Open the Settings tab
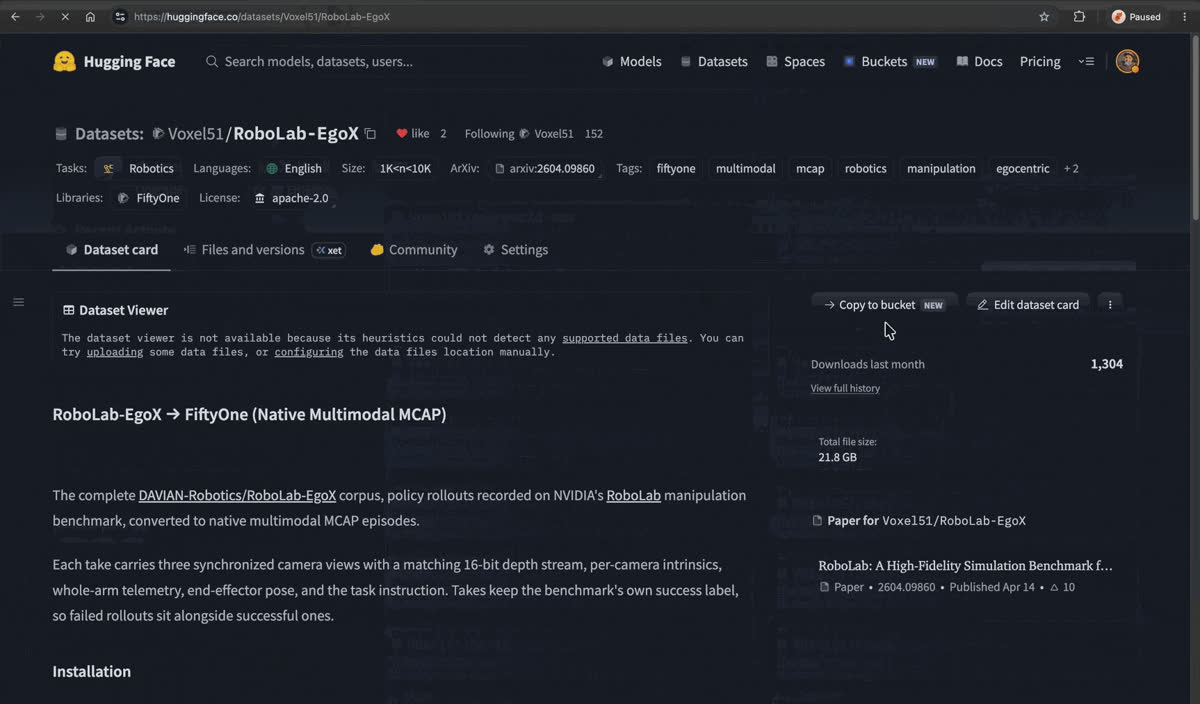 click(515, 250)
